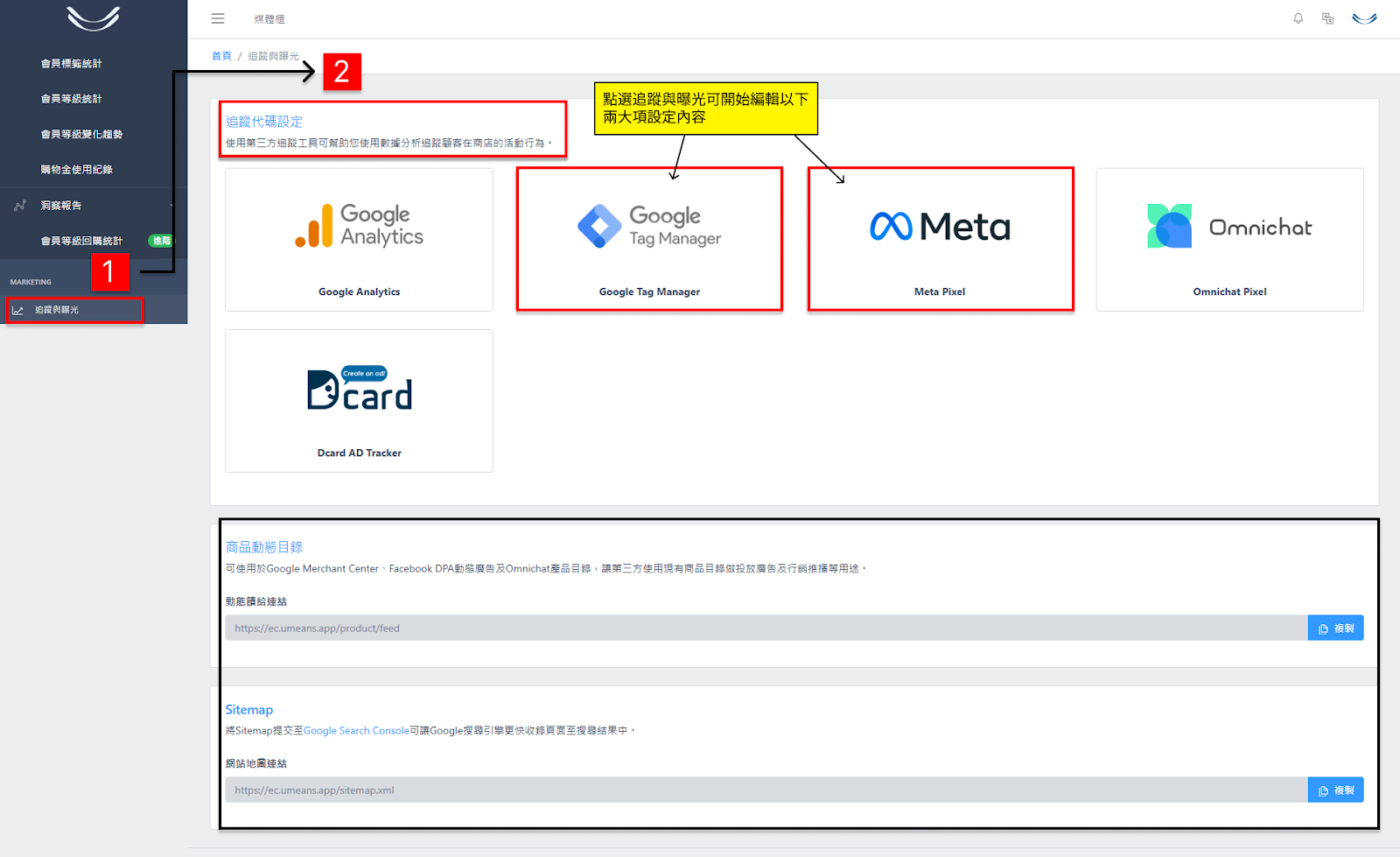
Task: Open the user profile logo at top right
Action: [x=1364, y=18]
